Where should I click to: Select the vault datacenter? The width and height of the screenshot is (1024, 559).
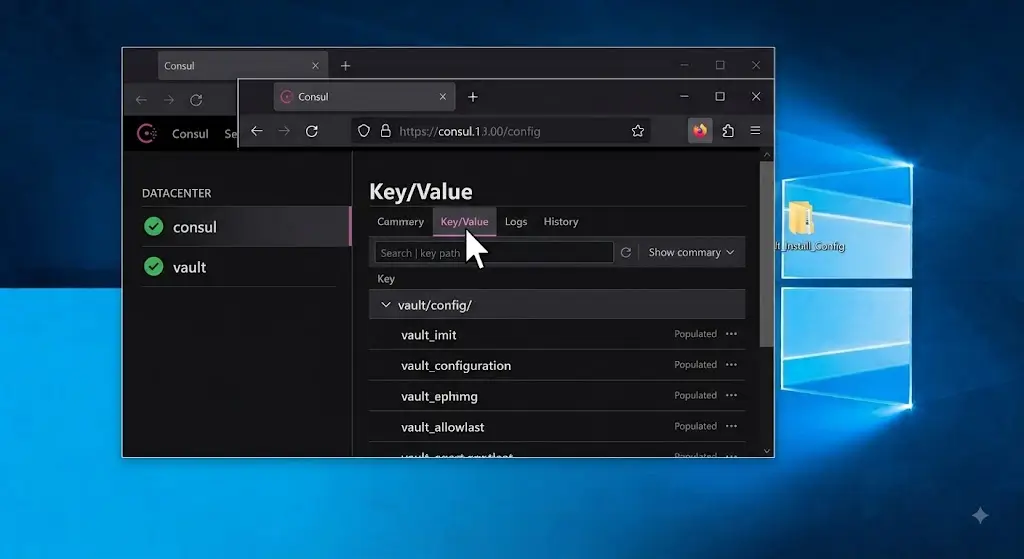coord(239,266)
